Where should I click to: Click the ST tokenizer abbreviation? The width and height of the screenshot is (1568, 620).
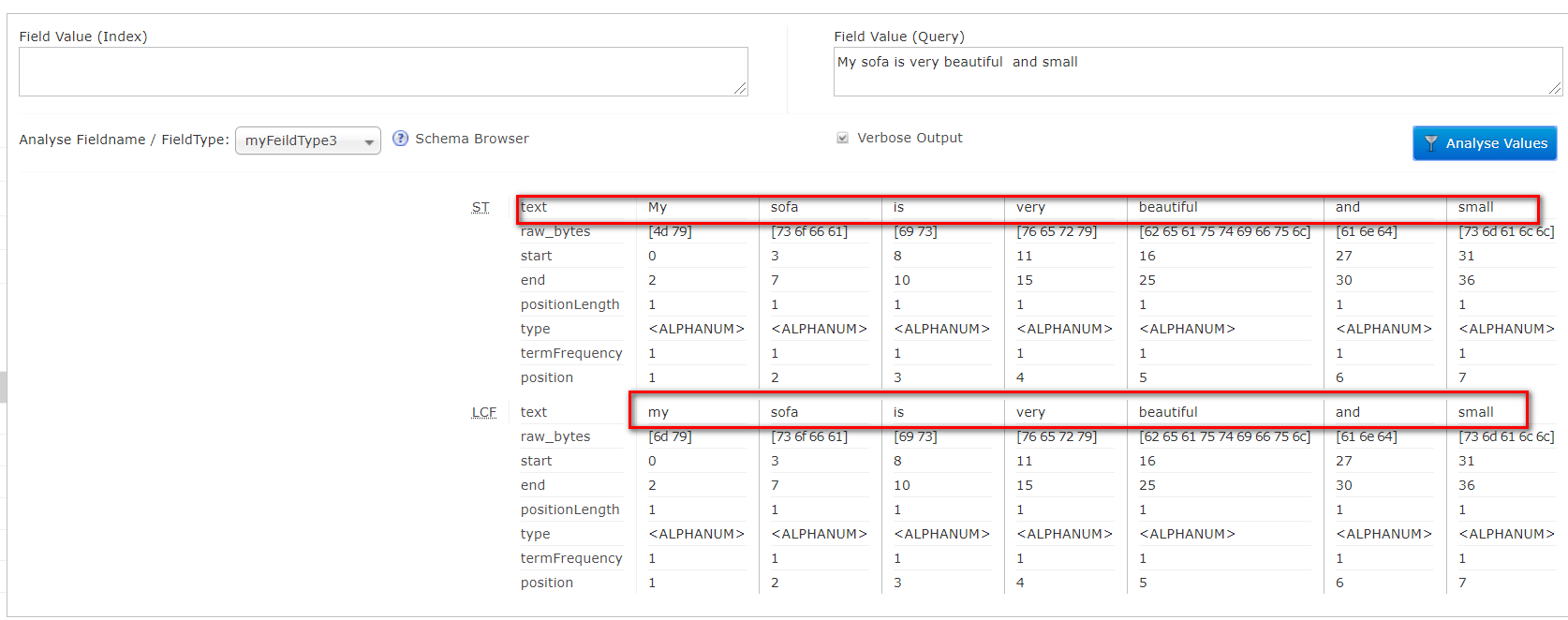point(480,207)
